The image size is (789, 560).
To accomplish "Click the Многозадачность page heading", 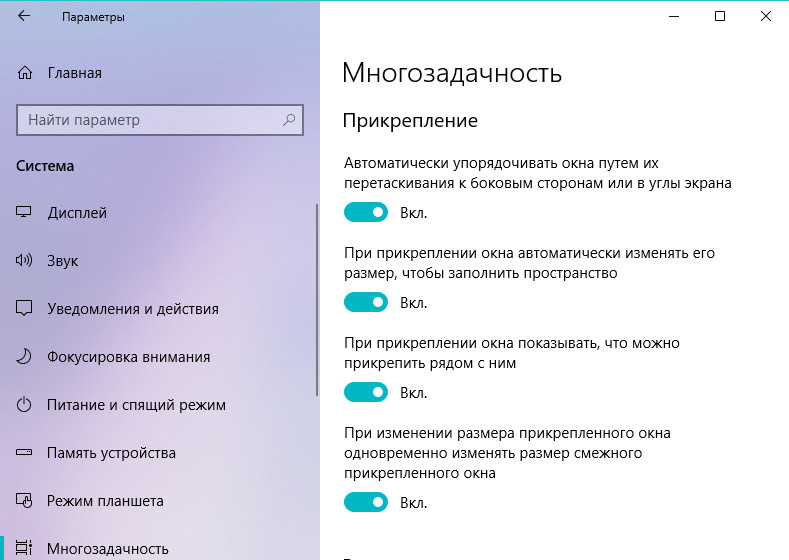I will click(x=451, y=73).
